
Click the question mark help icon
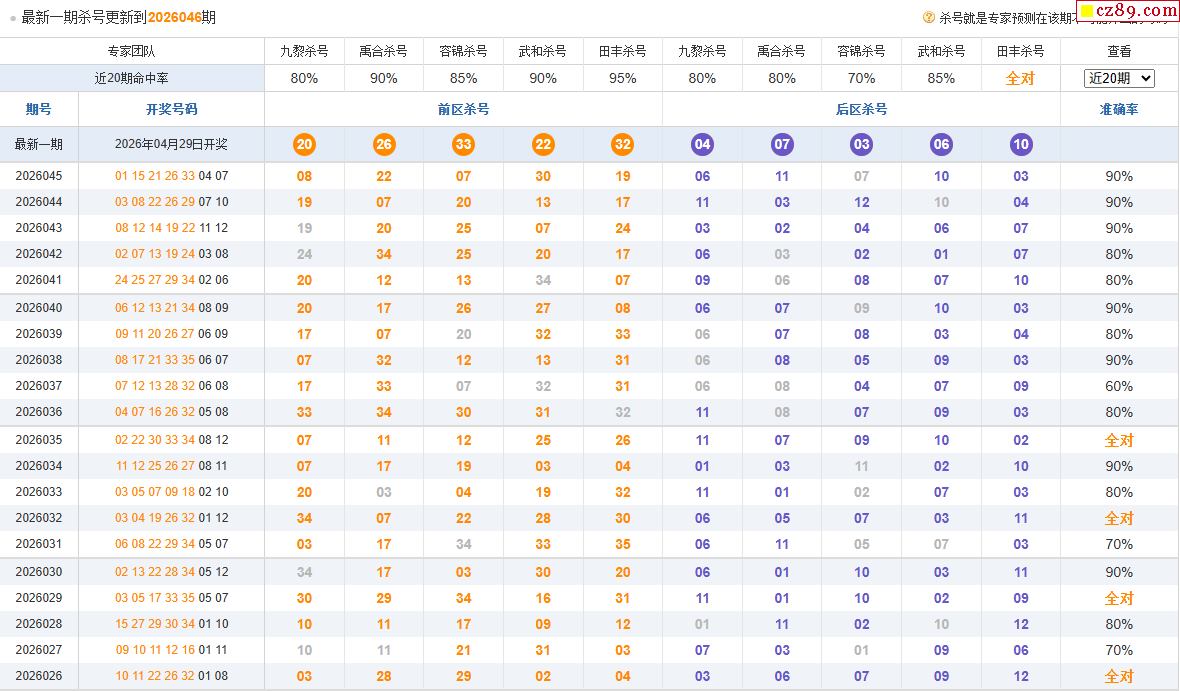click(928, 17)
